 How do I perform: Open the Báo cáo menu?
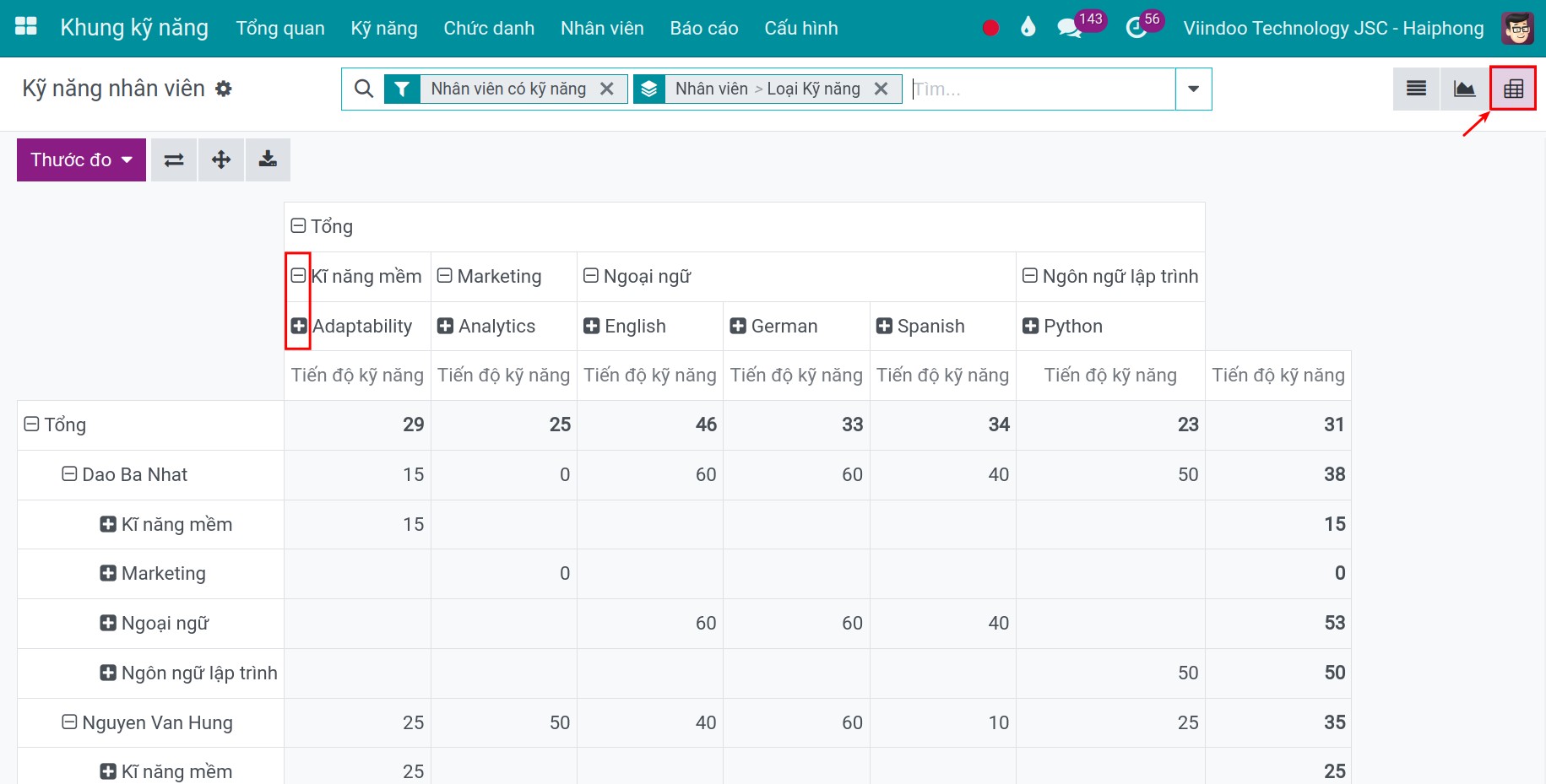704,28
